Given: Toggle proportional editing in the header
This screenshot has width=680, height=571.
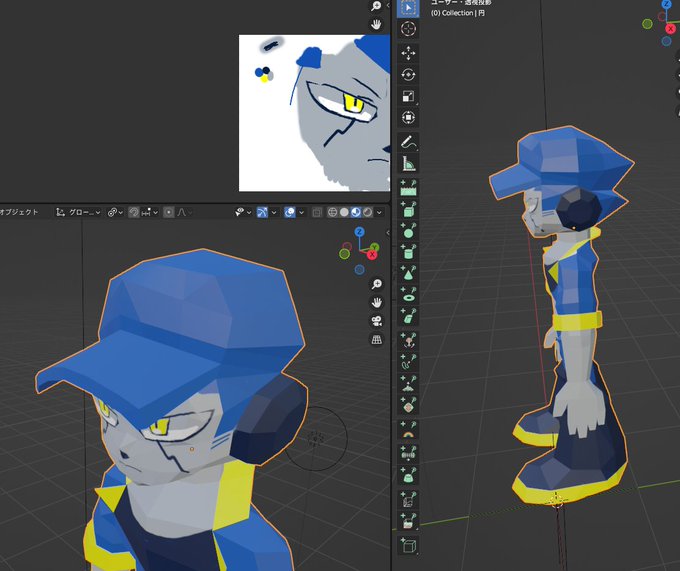Looking at the screenshot, I should pyautogui.click(x=169, y=212).
